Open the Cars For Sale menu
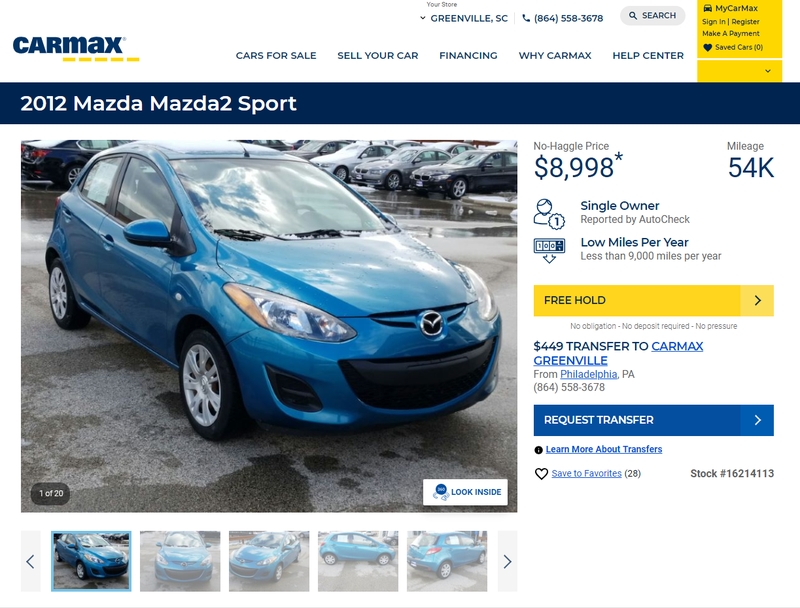 (276, 56)
